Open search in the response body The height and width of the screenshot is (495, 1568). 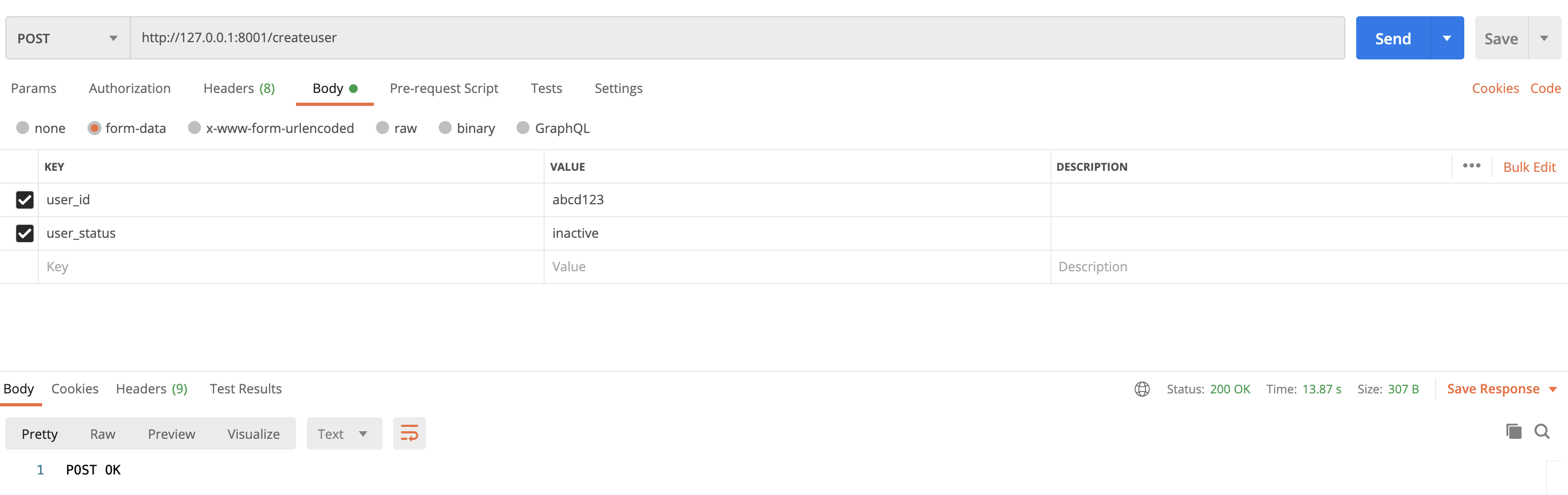(x=1542, y=432)
